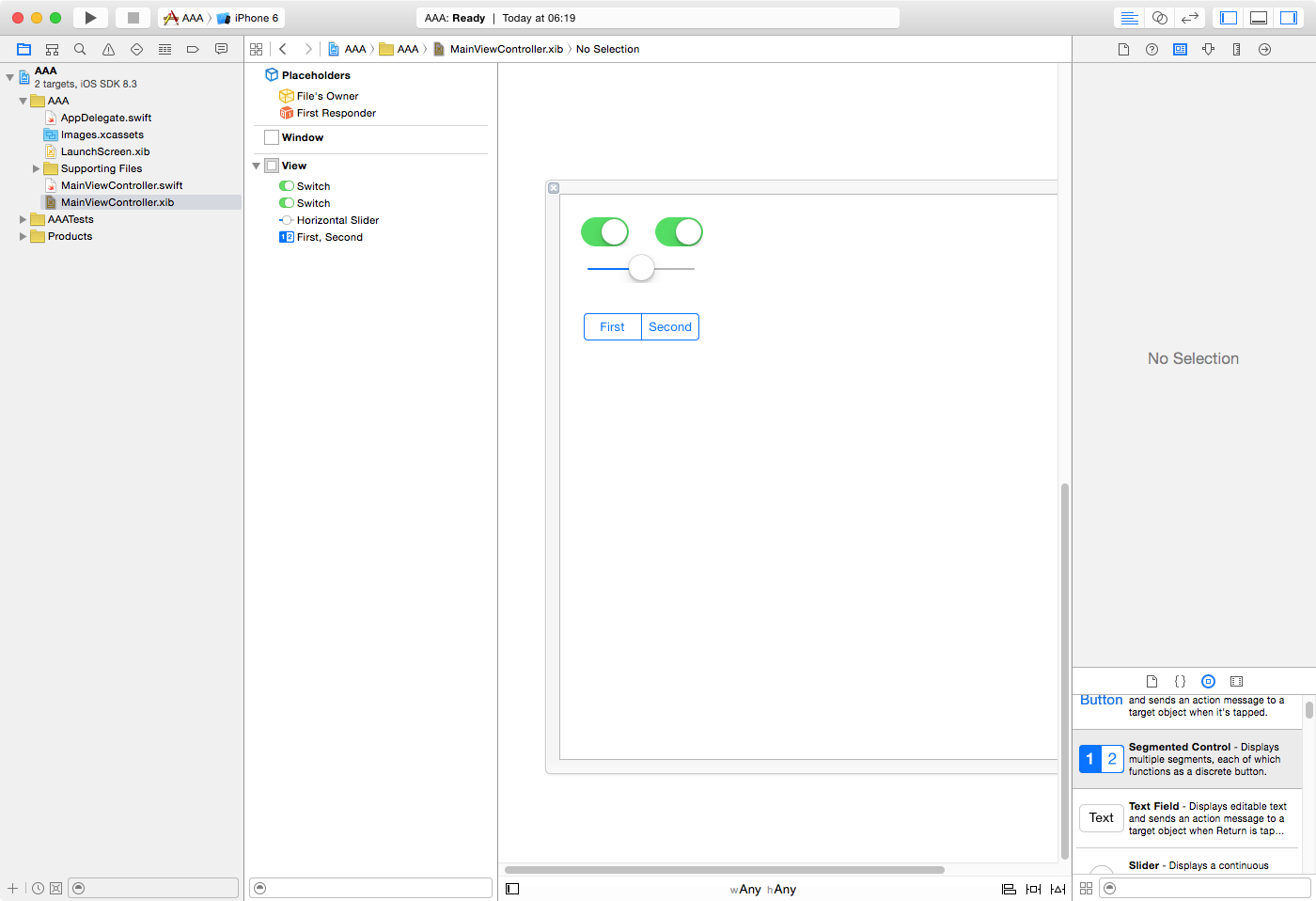Collapse the View in document outline
The width and height of the screenshot is (1316, 901).
[256, 166]
